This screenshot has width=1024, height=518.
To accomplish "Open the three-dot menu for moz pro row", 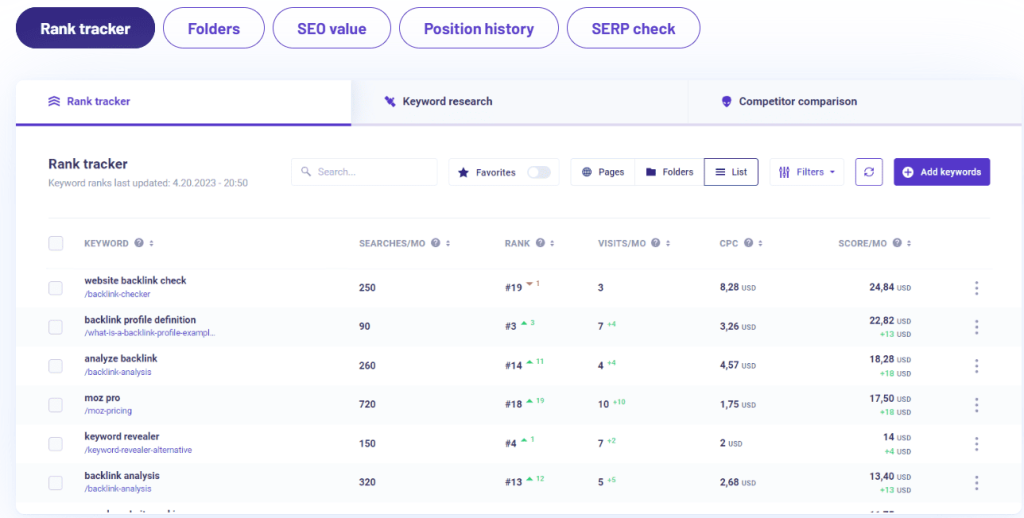I will pos(976,405).
